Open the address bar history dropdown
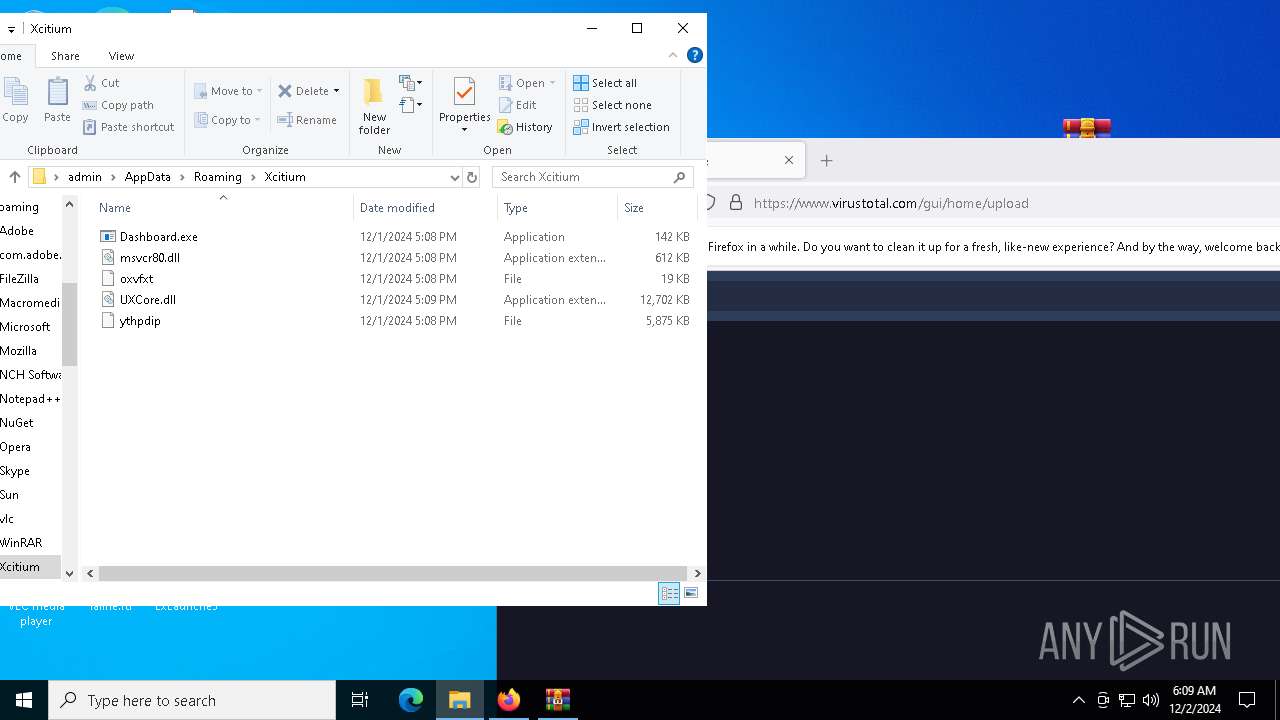This screenshot has width=1280, height=720. pos(455,177)
